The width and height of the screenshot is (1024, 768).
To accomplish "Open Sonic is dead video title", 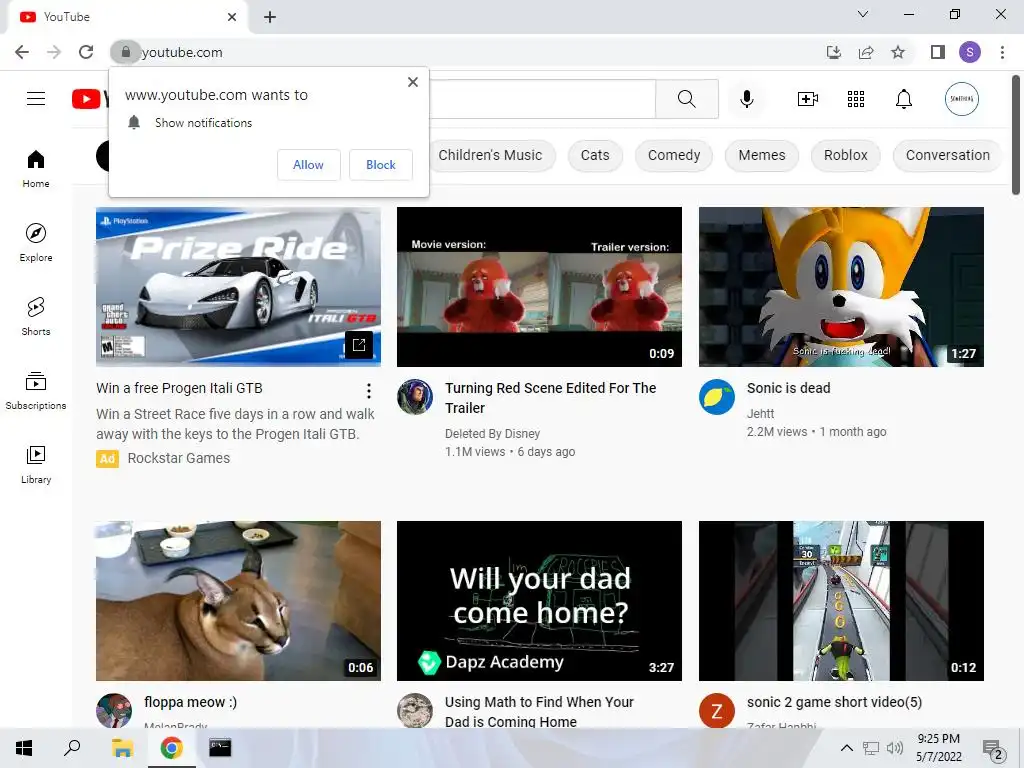I will [x=788, y=388].
